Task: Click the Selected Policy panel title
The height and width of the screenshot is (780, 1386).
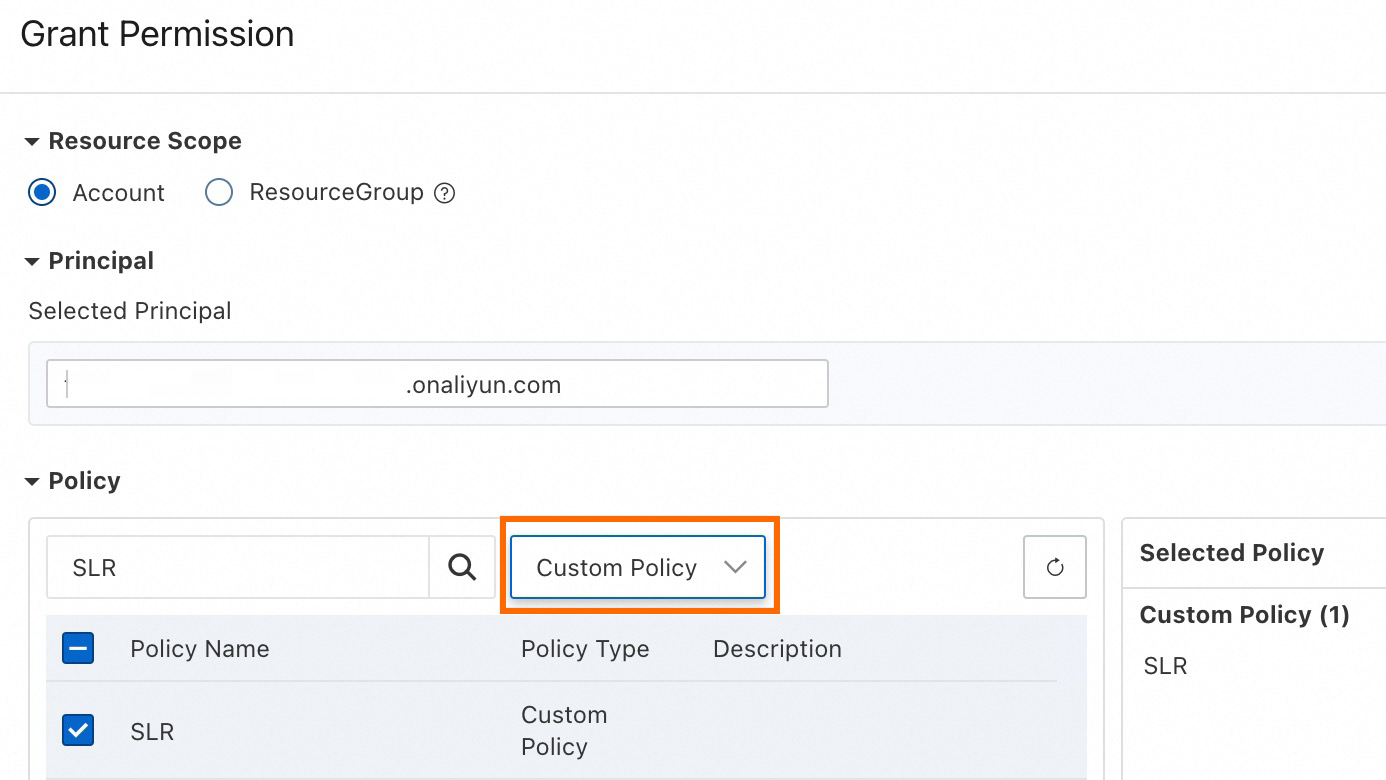Action: click(1232, 552)
